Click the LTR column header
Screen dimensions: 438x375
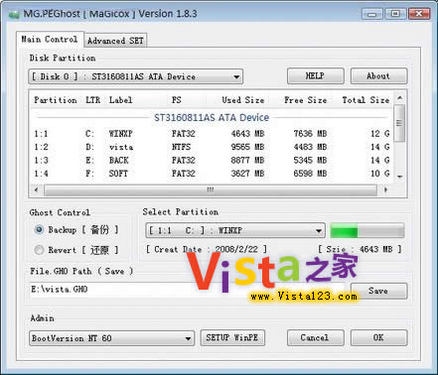[93, 100]
